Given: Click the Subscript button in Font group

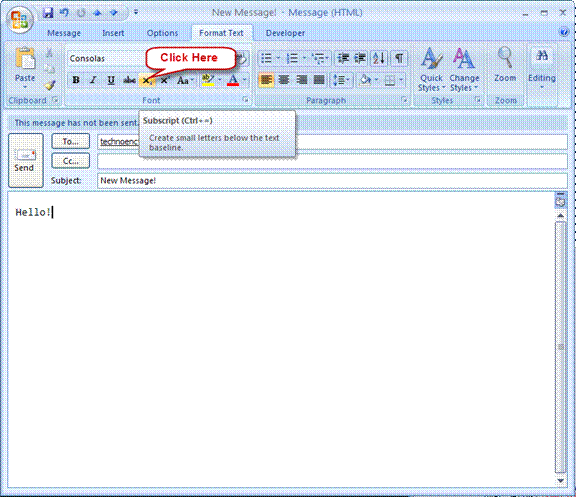Looking at the screenshot, I should coord(147,80).
